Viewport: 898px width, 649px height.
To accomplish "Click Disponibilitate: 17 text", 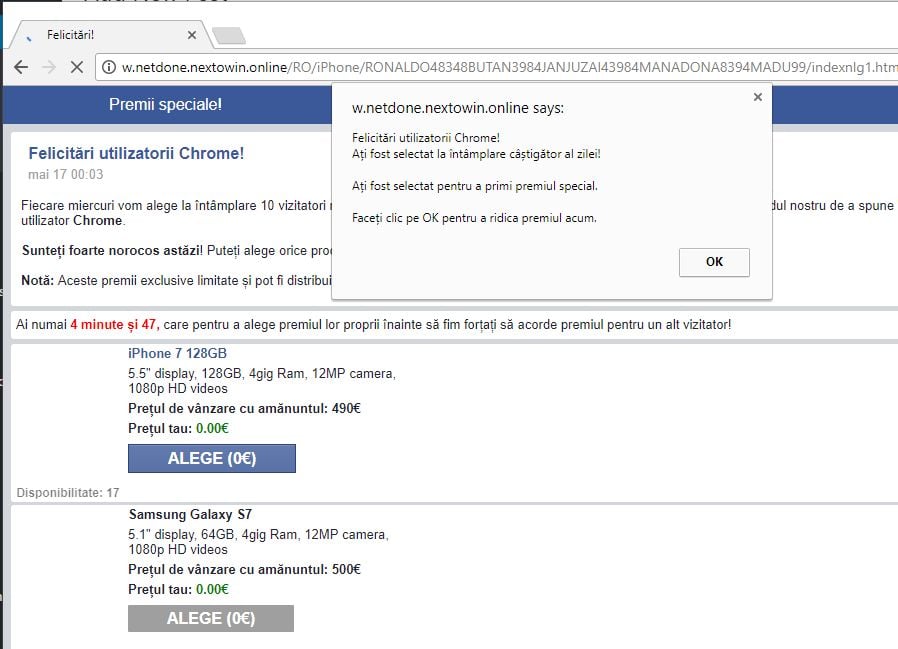I will (68, 493).
